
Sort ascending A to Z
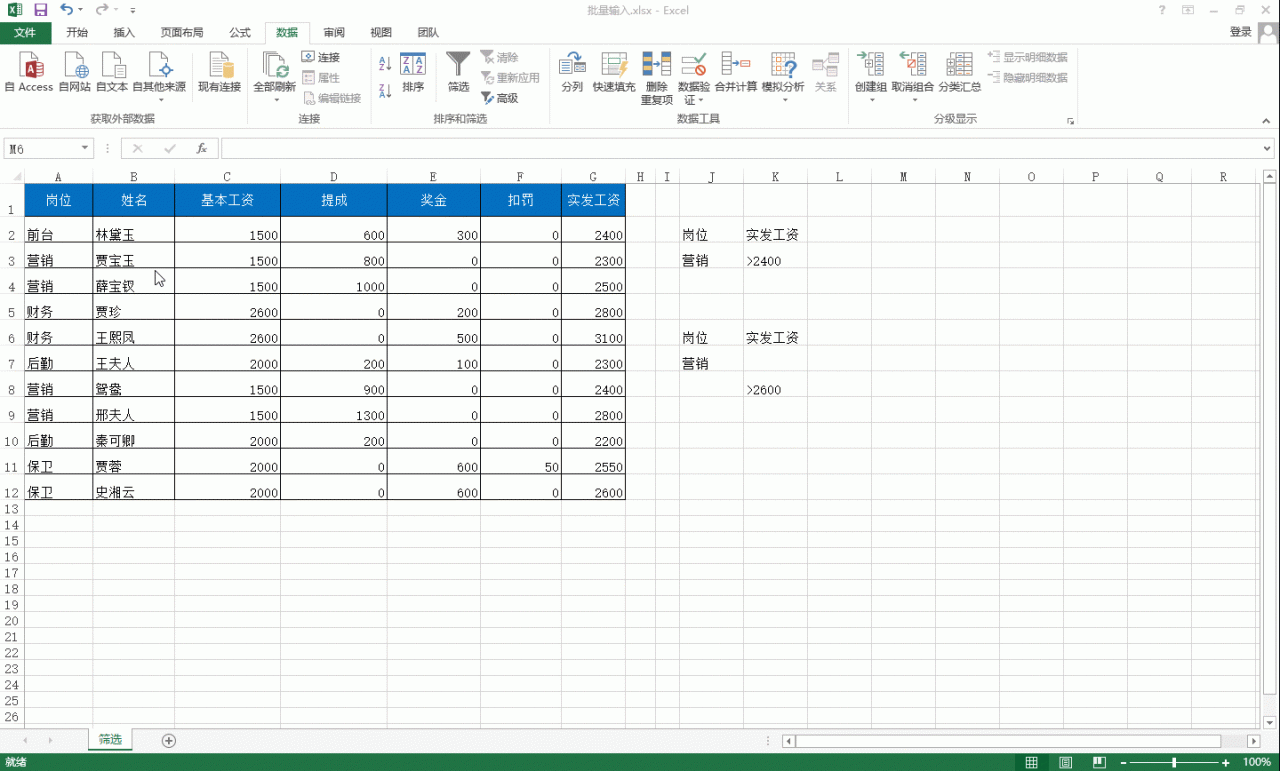(385, 64)
